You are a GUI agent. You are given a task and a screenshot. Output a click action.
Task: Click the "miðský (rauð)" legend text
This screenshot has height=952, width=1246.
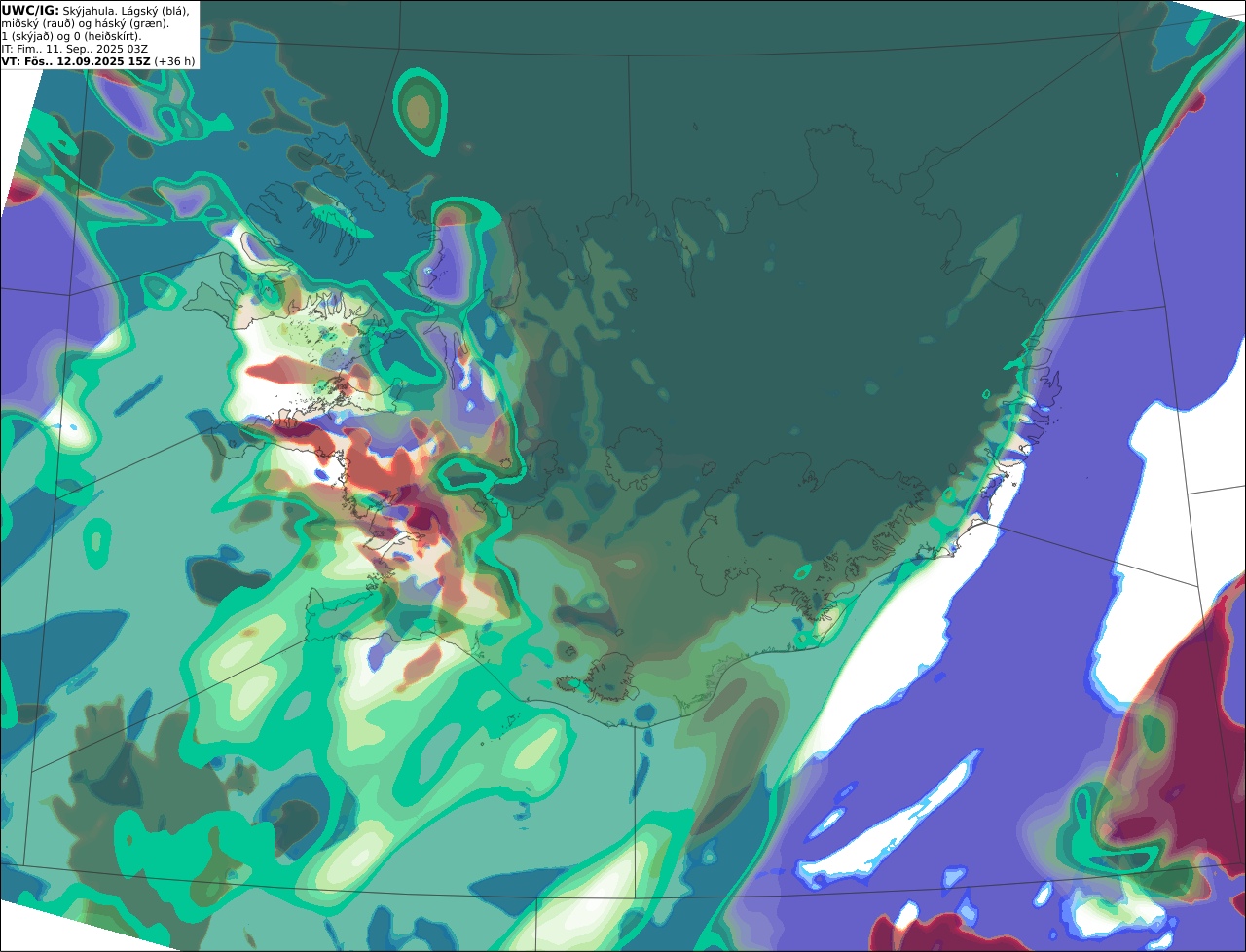pyautogui.click(x=38, y=24)
